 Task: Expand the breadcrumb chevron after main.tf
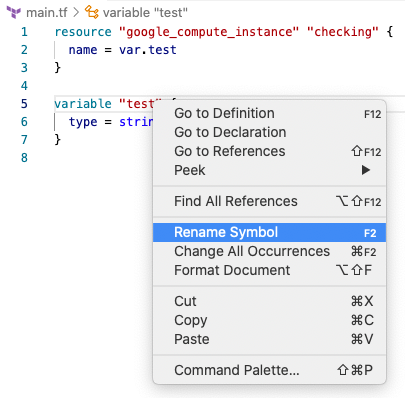(76, 13)
